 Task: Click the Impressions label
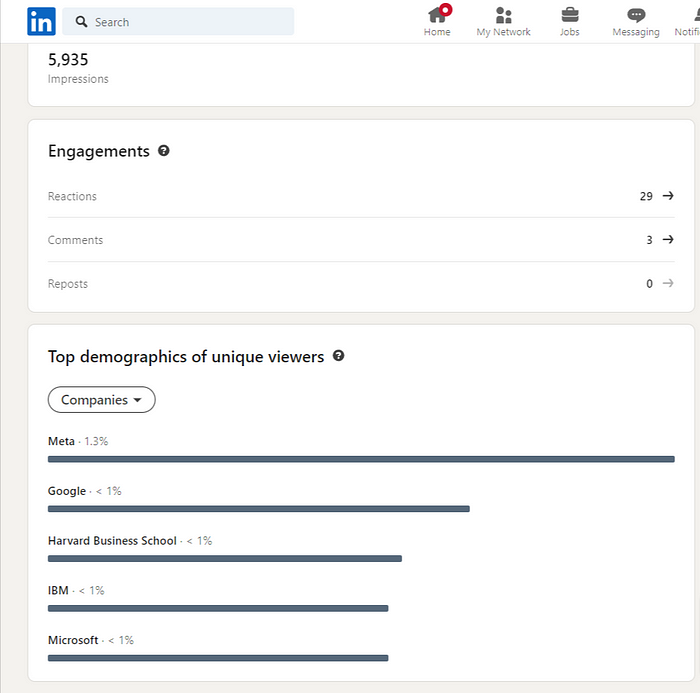click(78, 79)
